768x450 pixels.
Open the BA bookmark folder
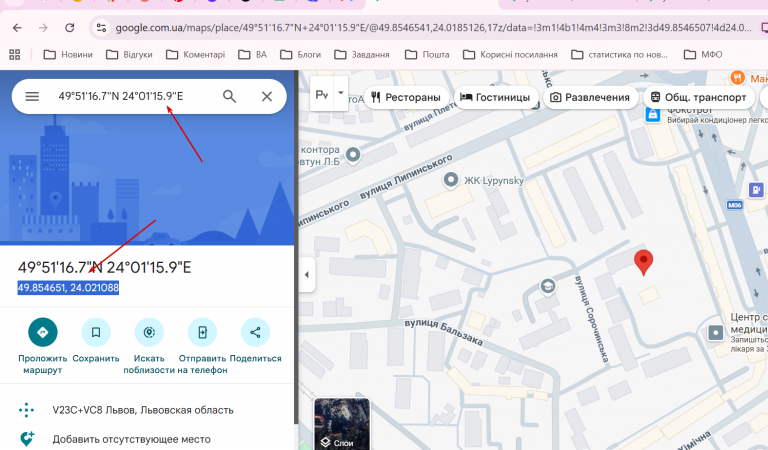click(x=253, y=54)
